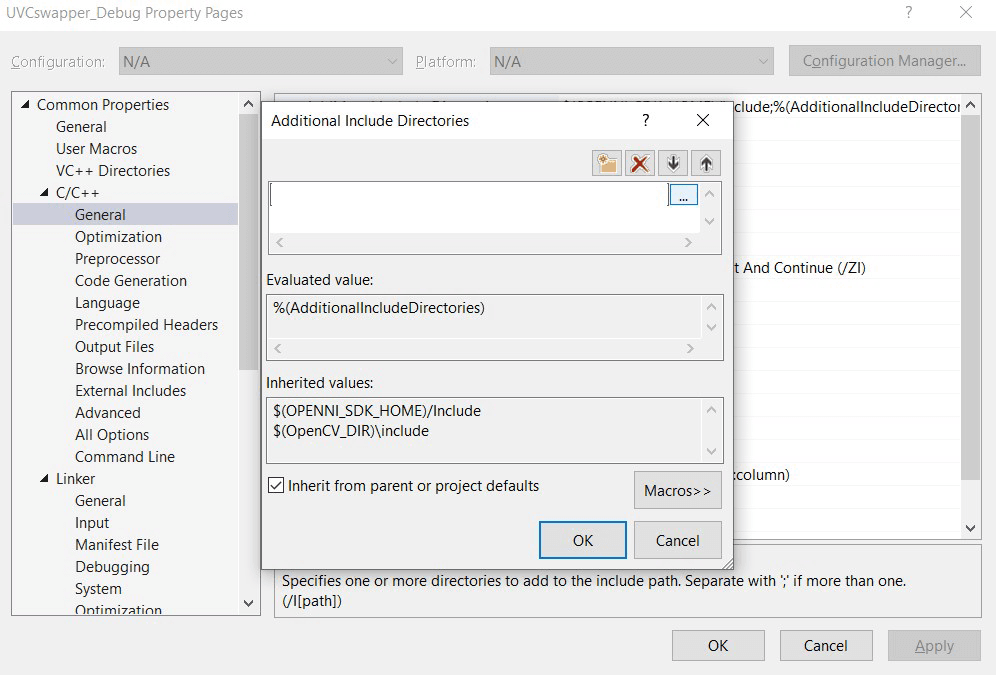Image resolution: width=996 pixels, height=675 pixels.
Task: Open help in Additional Include Directories dialog
Action: click(645, 120)
